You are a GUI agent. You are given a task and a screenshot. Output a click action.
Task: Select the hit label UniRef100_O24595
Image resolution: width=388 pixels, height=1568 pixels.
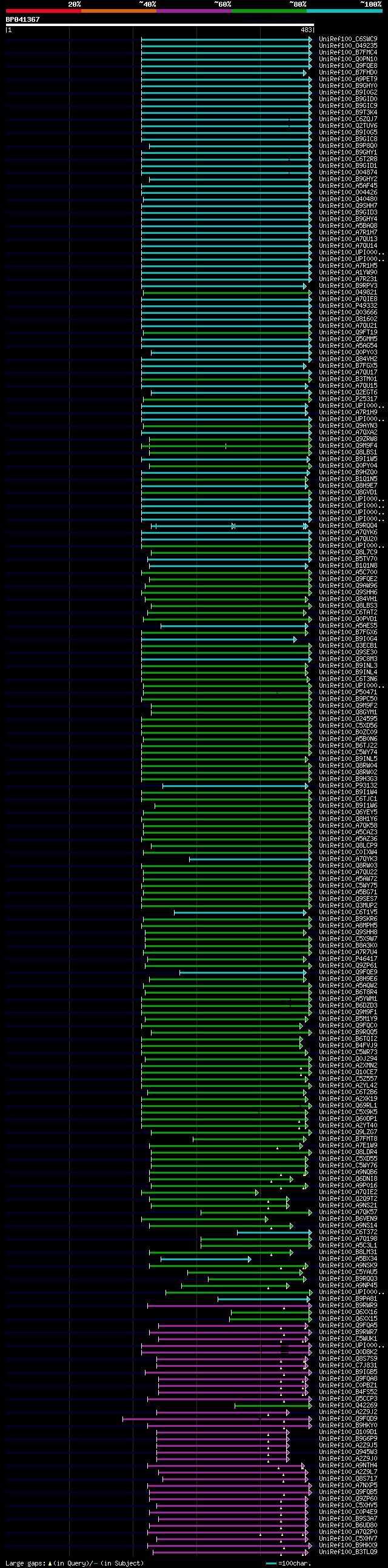[348, 719]
